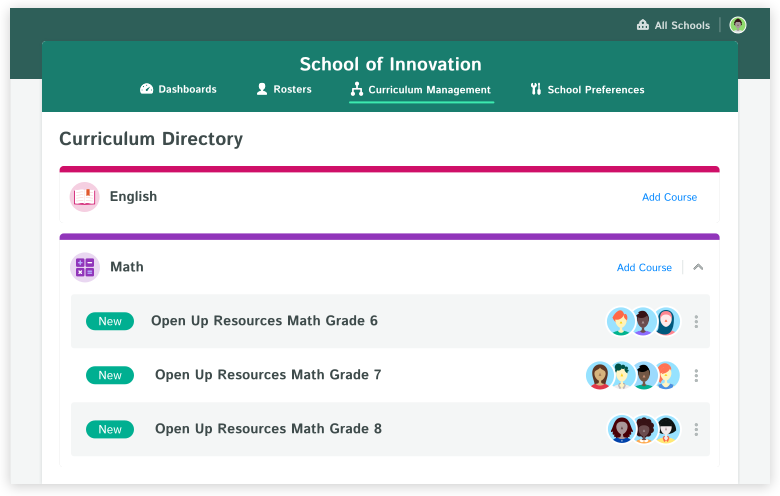Open the All Schools selector
The image size is (780, 496).
click(673, 25)
